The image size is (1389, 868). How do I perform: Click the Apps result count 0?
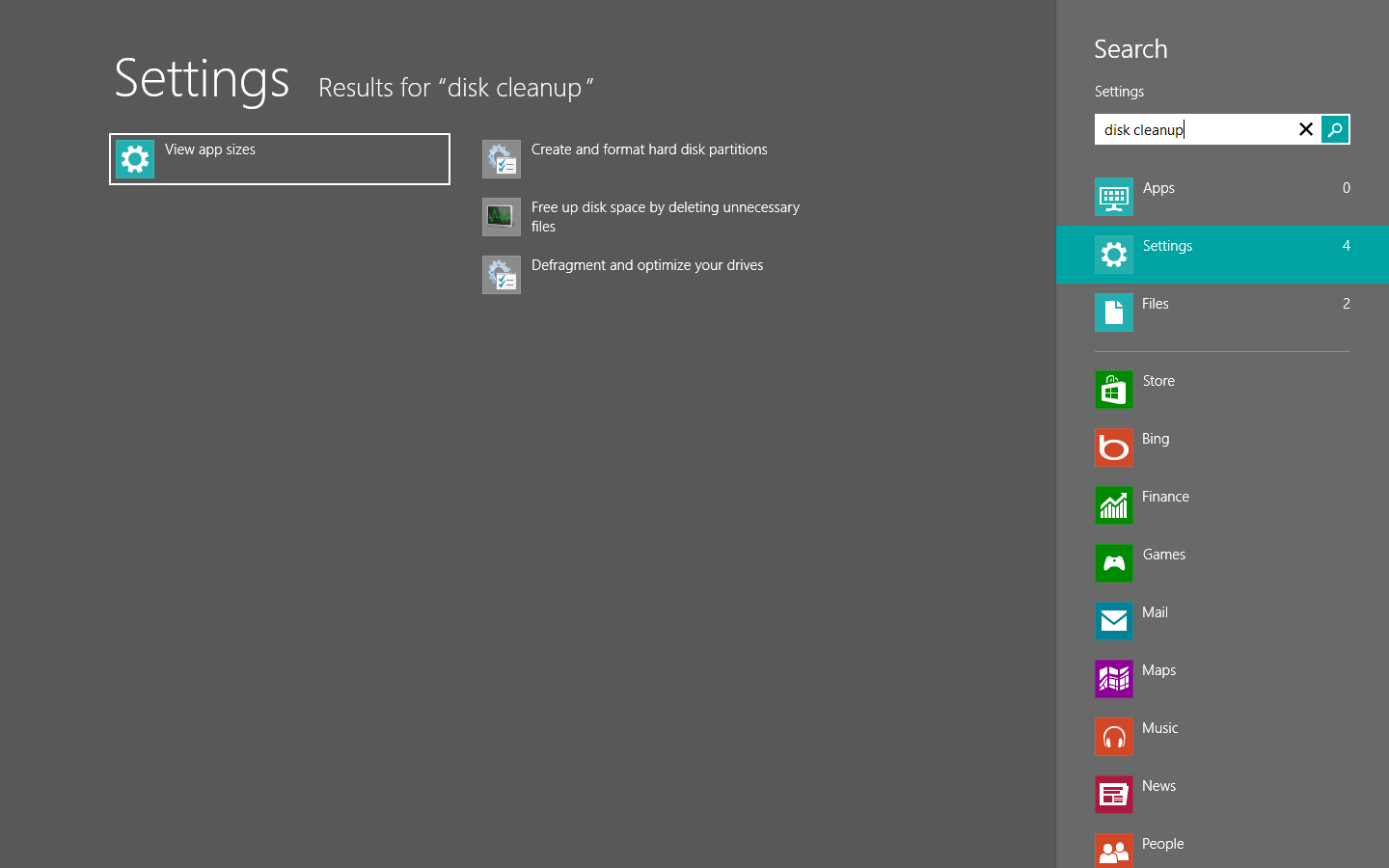point(1347,188)
